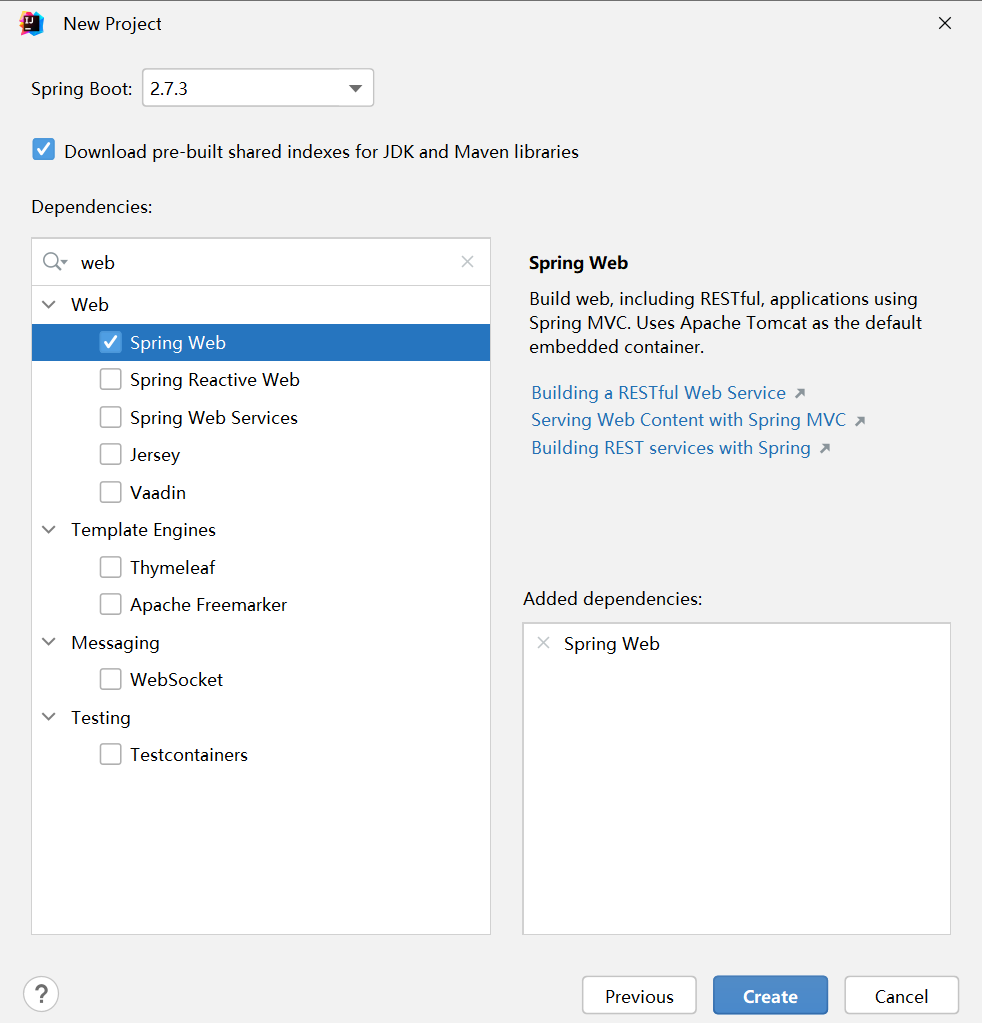Click the Spring Web description heading
This screenshot has width=982, height=1023.
click(x=578, y=263)
